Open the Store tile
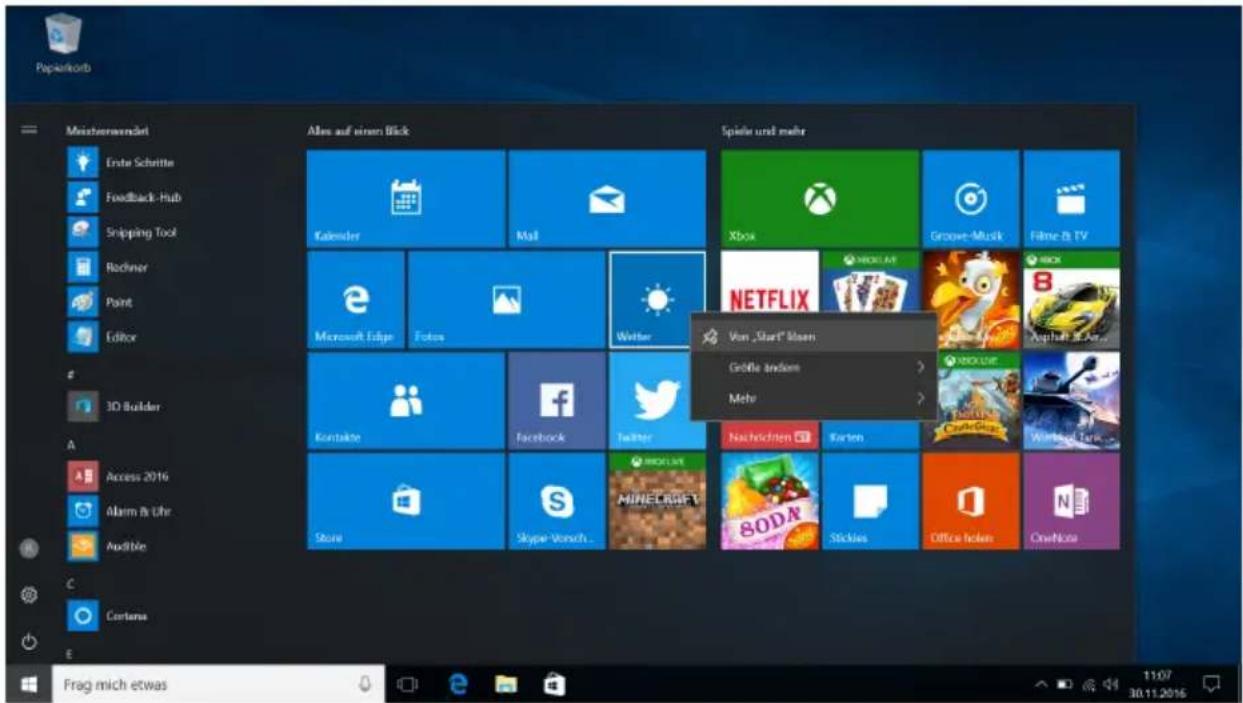 pyautogui.click(x=405, y=500)
